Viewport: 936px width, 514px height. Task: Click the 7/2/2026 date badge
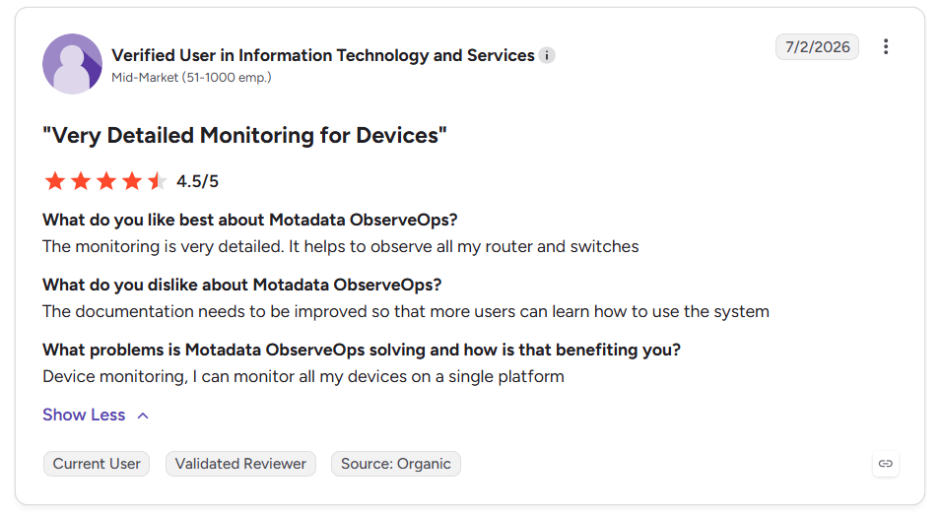(x=817, y=47)
